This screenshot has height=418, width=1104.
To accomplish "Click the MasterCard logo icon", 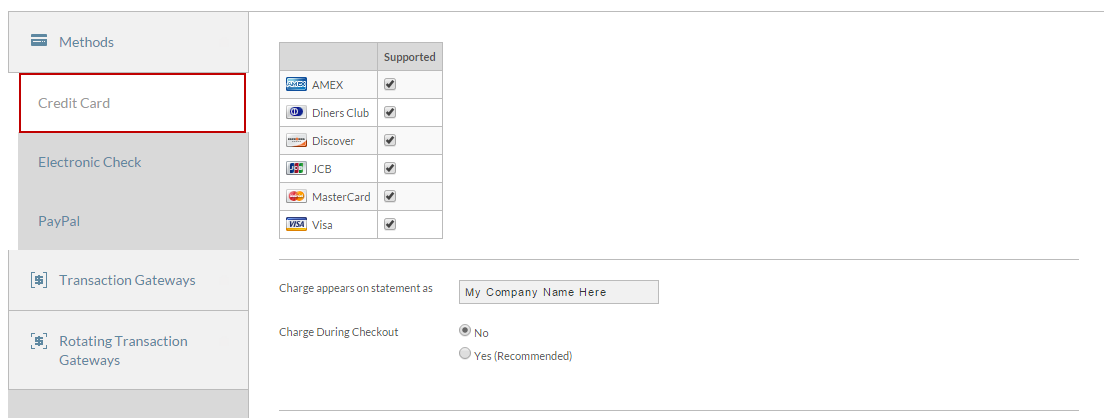I will 296,196.
